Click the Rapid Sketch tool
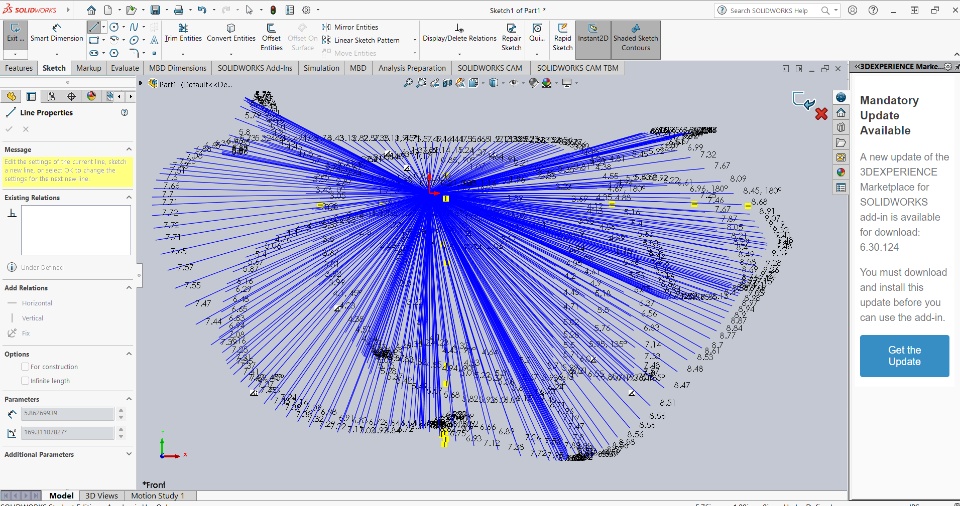 pos(562,37)
